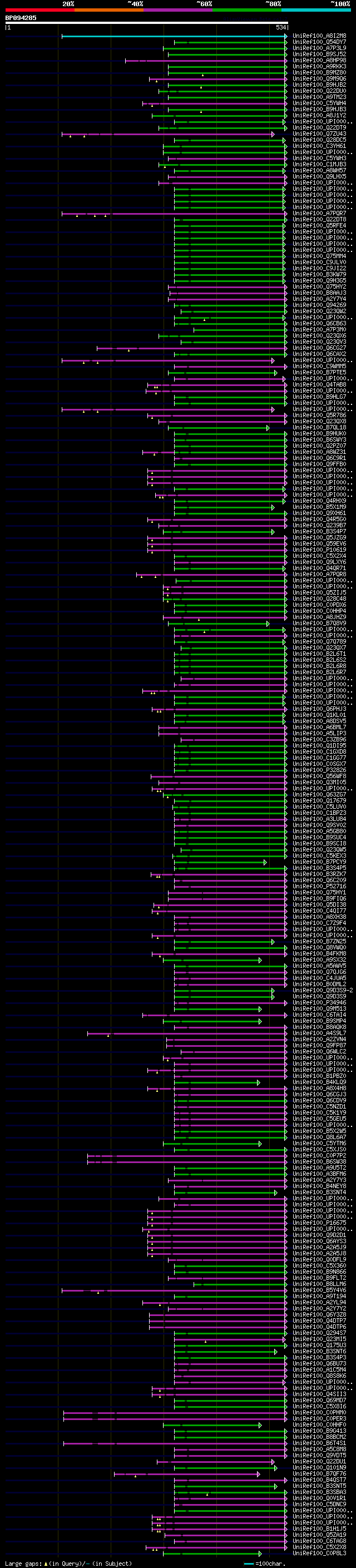This screenshot has height=1568, width=356.
Task: Select label UniRef100_Q22DU0
Action: point(319,91)
